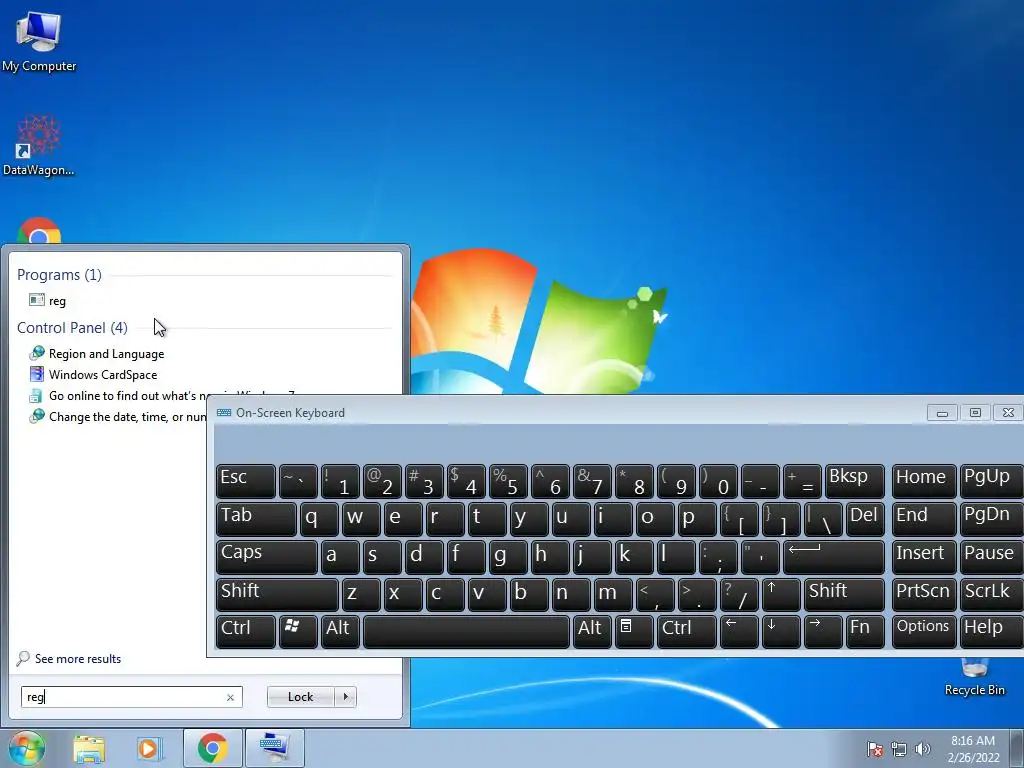This screenshot has width=1024, height=768.
Task: Toggle the Fn key on On-Screen Keyboard
Action: tap(865, 632)
